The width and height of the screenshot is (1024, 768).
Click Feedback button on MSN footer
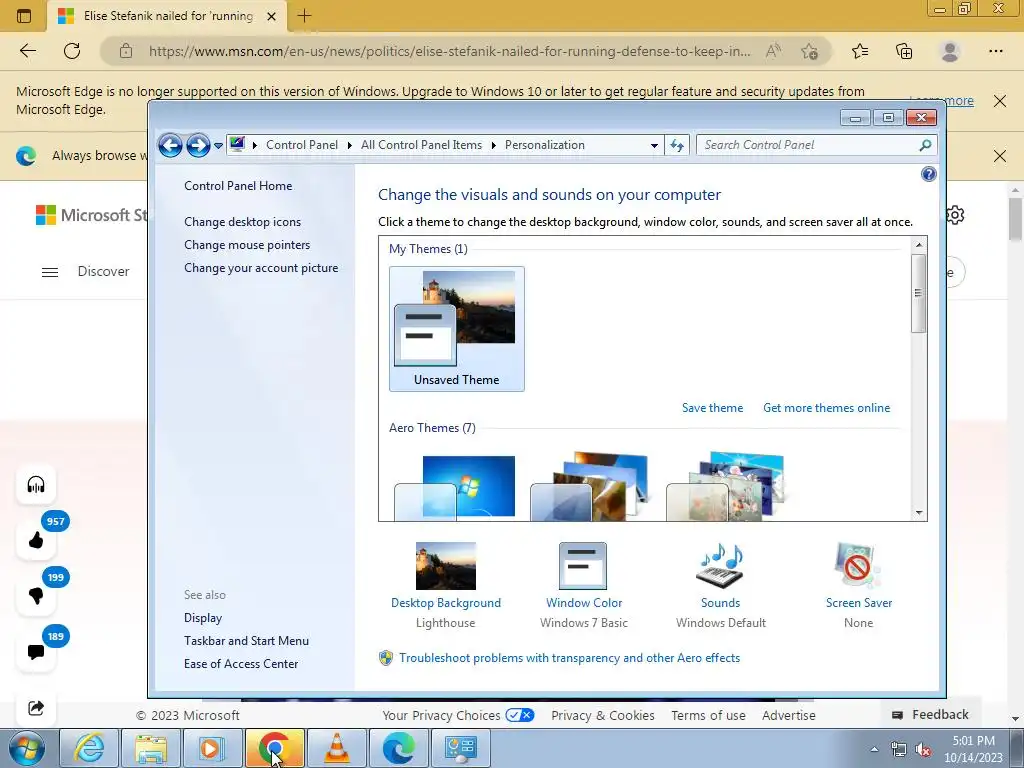[x=931, y=714]
